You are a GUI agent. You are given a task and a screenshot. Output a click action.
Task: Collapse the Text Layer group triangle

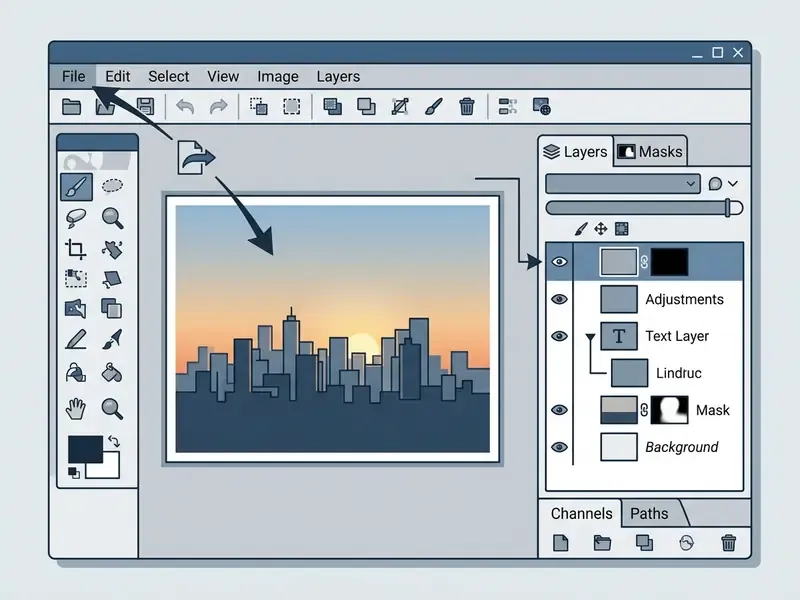(590, 337)
